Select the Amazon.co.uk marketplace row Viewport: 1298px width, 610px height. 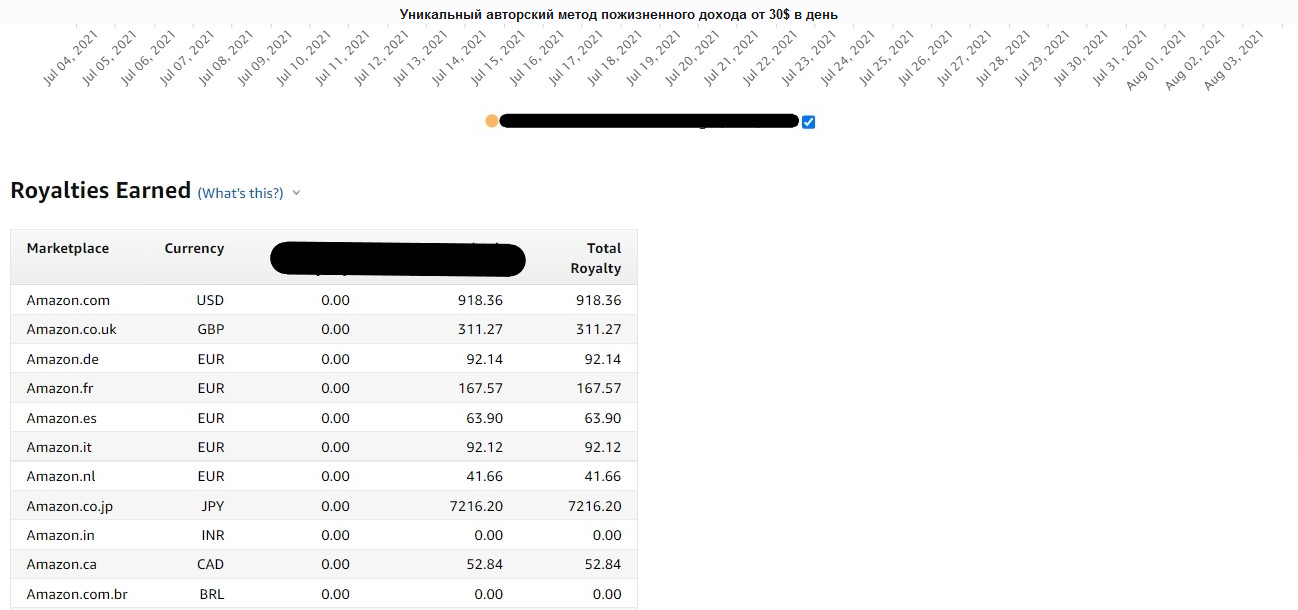click(72, 329)
